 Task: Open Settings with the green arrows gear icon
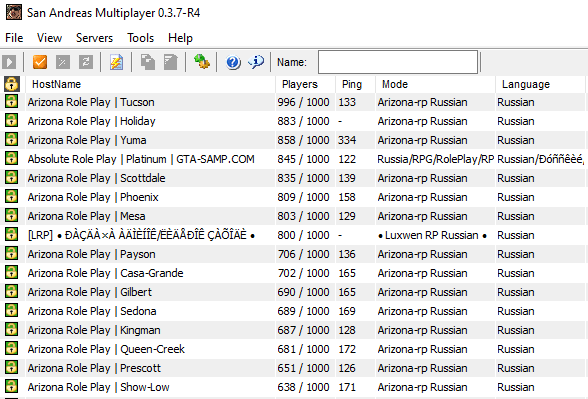click(202, 62)
